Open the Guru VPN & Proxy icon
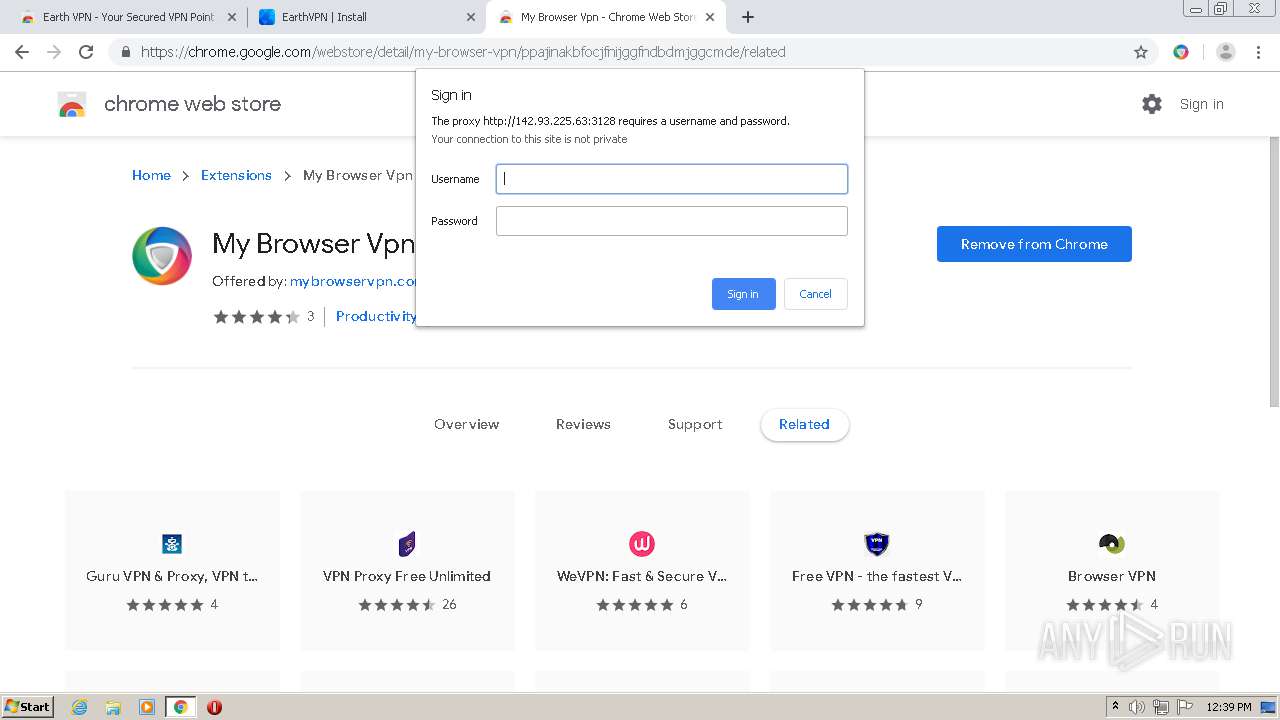This screenshot has width=1280, height=720. tap(172, 544)
